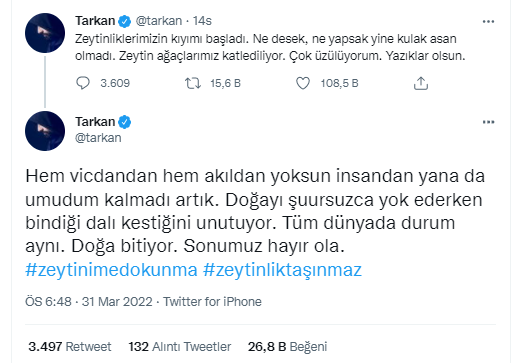Open three-dot menu on first tweet

488,21
